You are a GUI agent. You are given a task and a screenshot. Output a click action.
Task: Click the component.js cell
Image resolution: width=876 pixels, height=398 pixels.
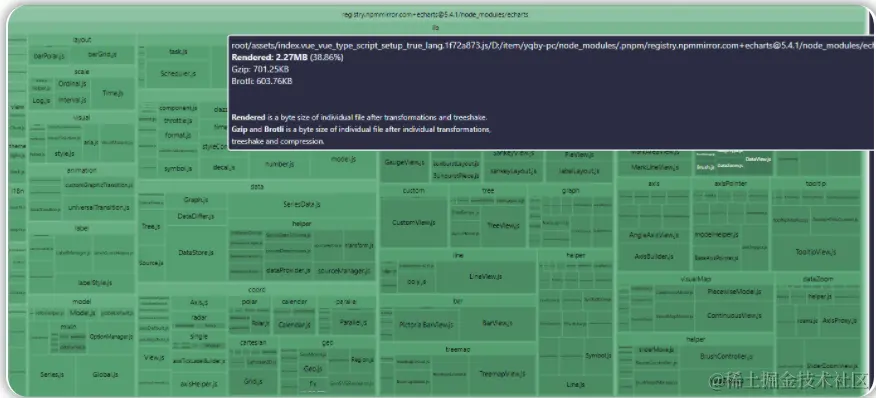[x=178, y=108]
